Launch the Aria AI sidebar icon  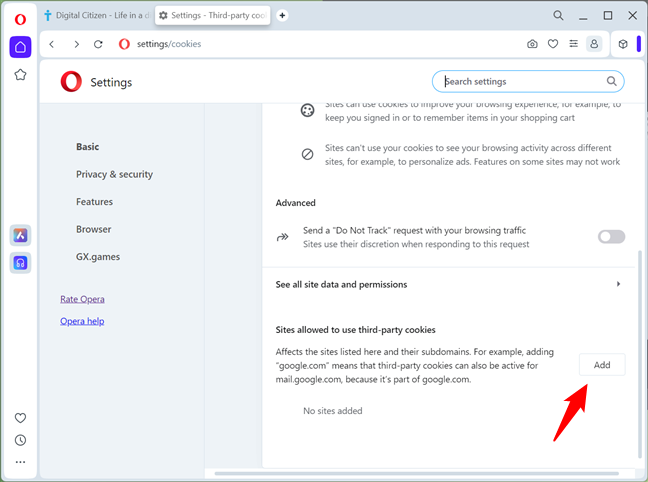click(20, 235)
